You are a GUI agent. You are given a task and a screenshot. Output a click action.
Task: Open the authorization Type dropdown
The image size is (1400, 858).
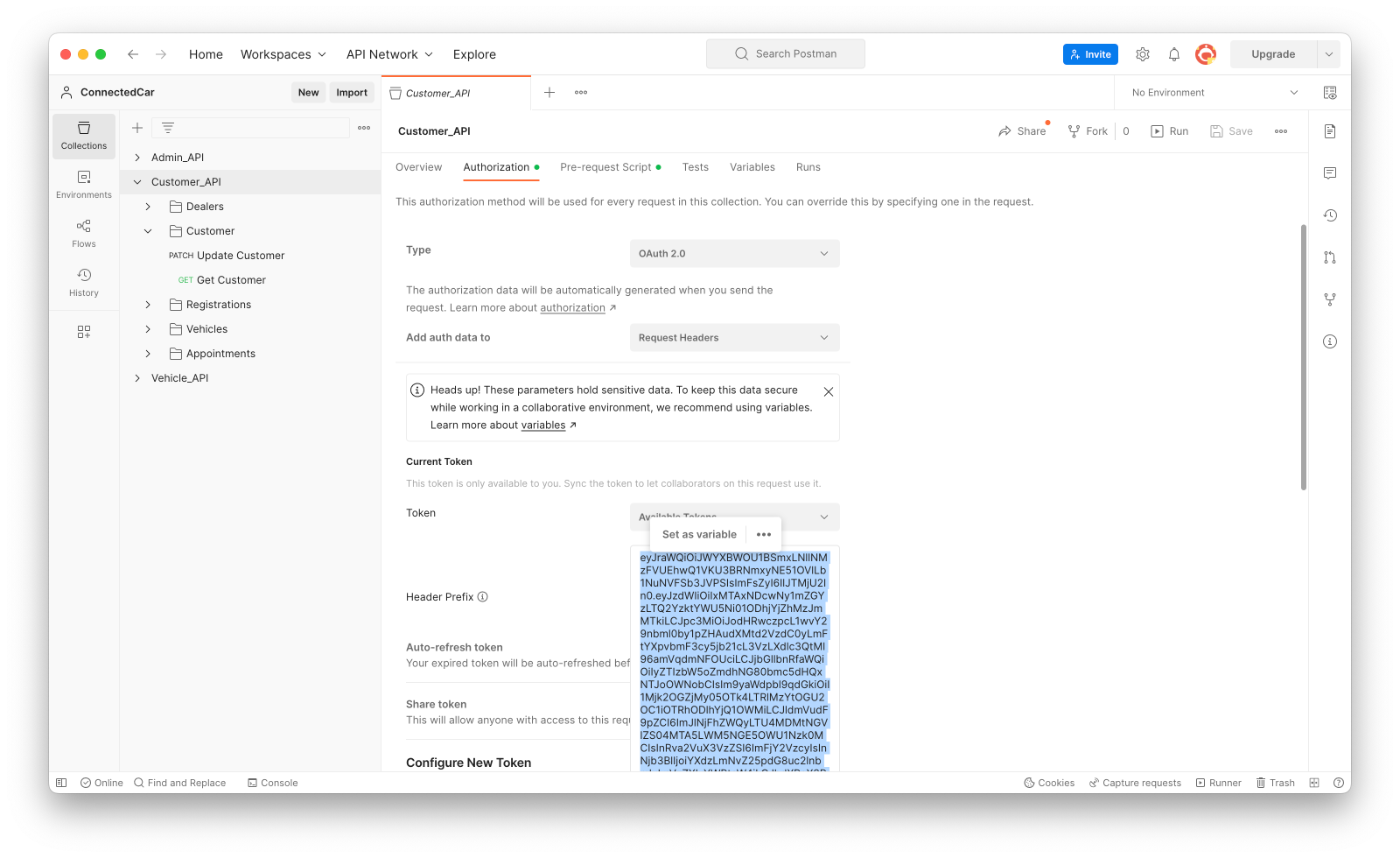tap(735, 254)
